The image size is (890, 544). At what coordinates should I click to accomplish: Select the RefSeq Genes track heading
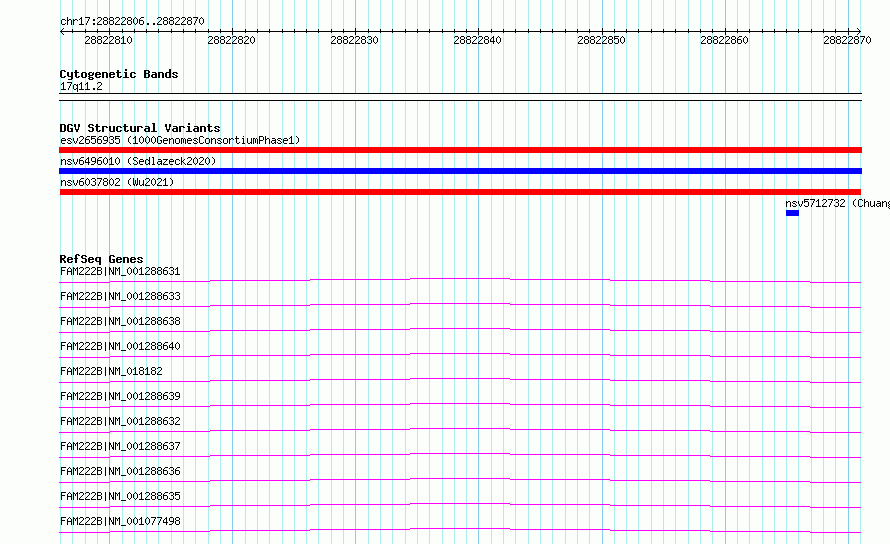[x=102, y=259]
